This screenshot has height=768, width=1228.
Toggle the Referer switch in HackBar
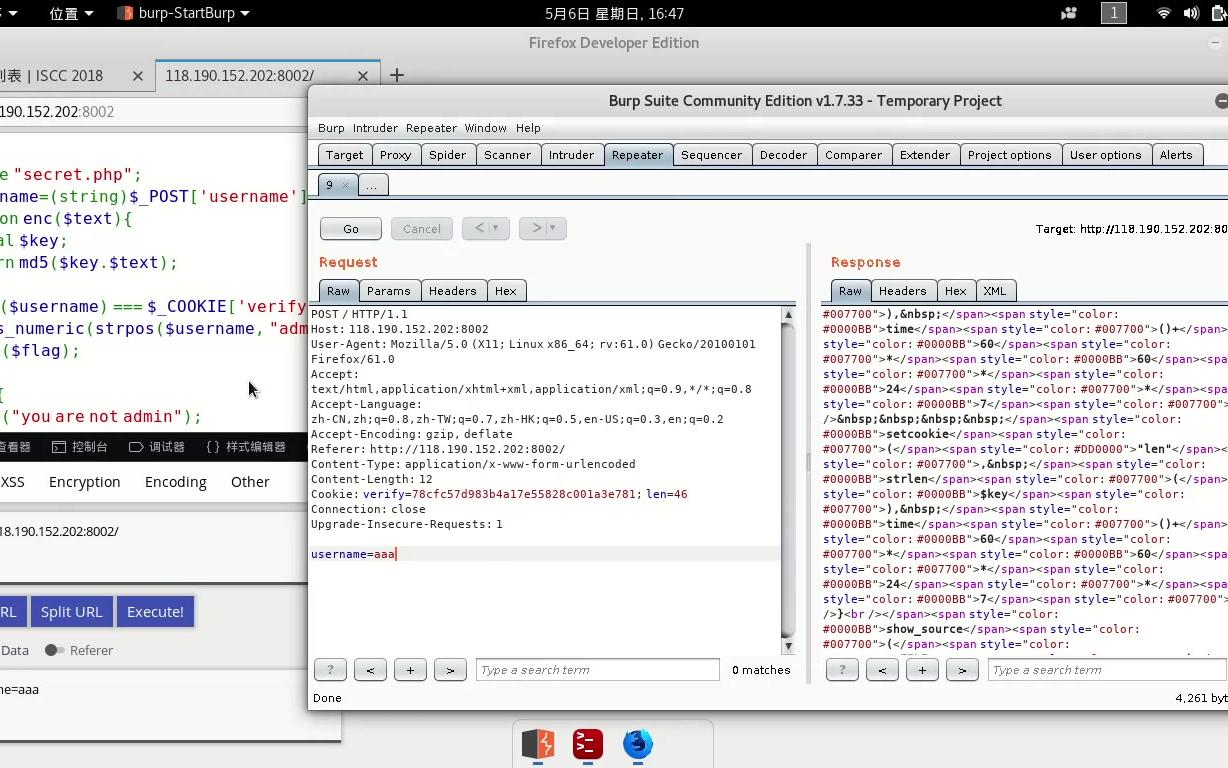55,650
